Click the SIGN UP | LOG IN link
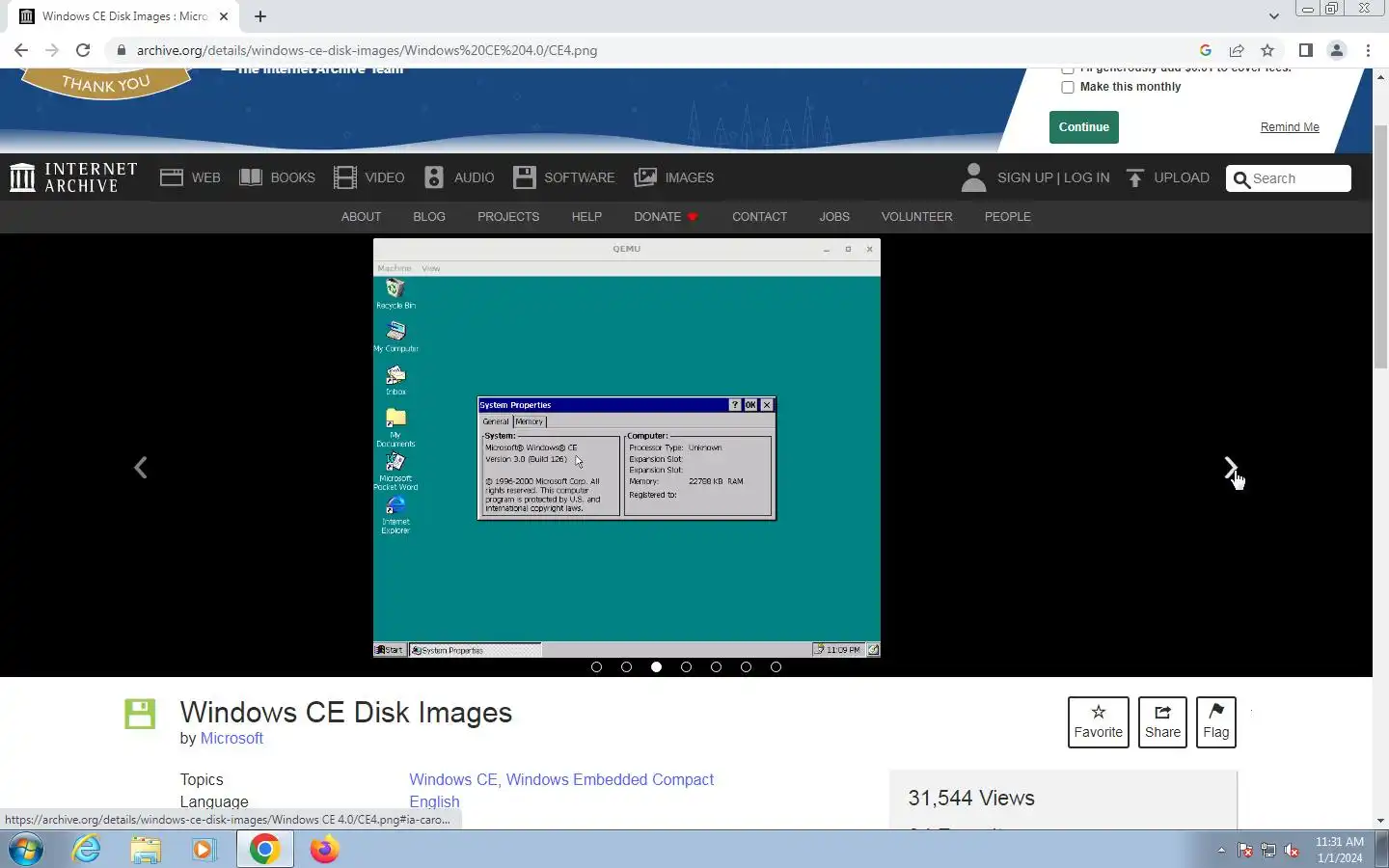1389x868 pixels. (x=1053, y=177)
